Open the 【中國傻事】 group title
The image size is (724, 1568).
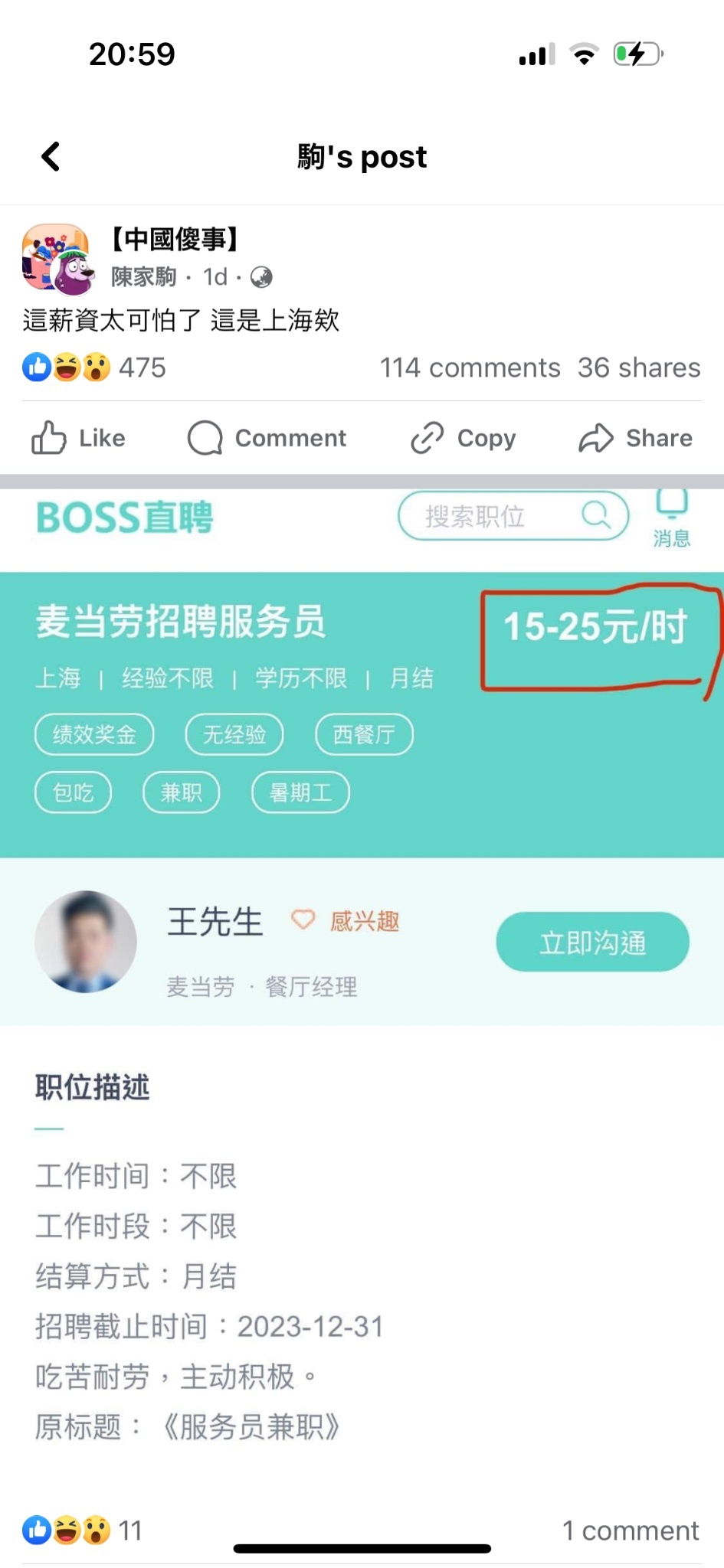(175, 240)
